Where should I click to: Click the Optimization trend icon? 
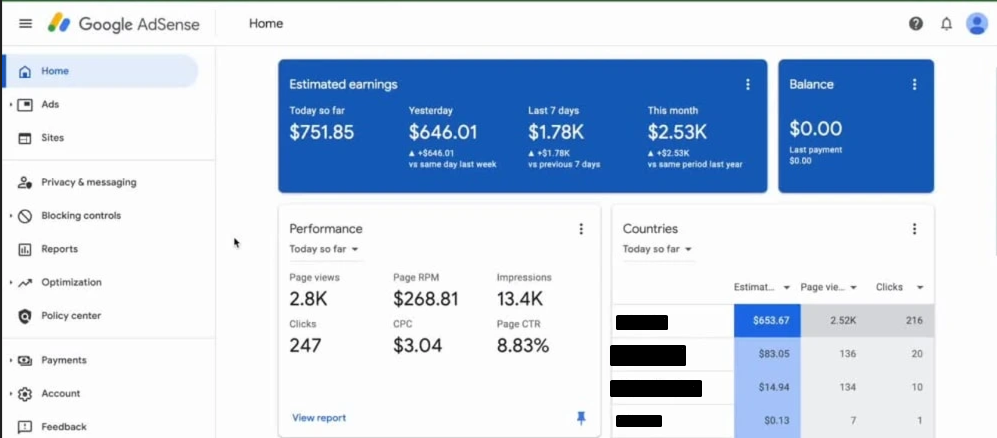tap(25, 283)
